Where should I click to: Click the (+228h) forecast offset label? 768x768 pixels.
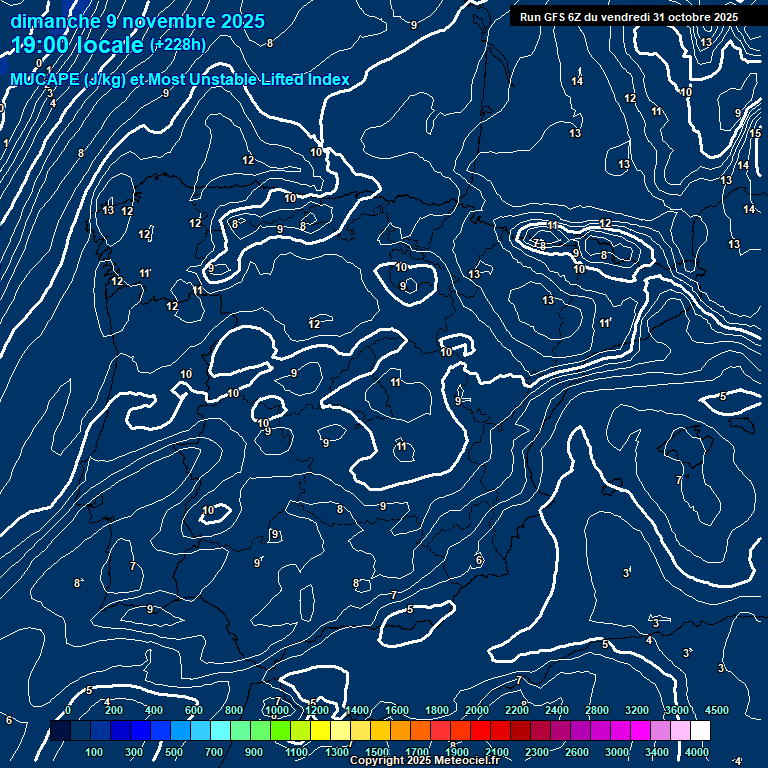[178, 46]
